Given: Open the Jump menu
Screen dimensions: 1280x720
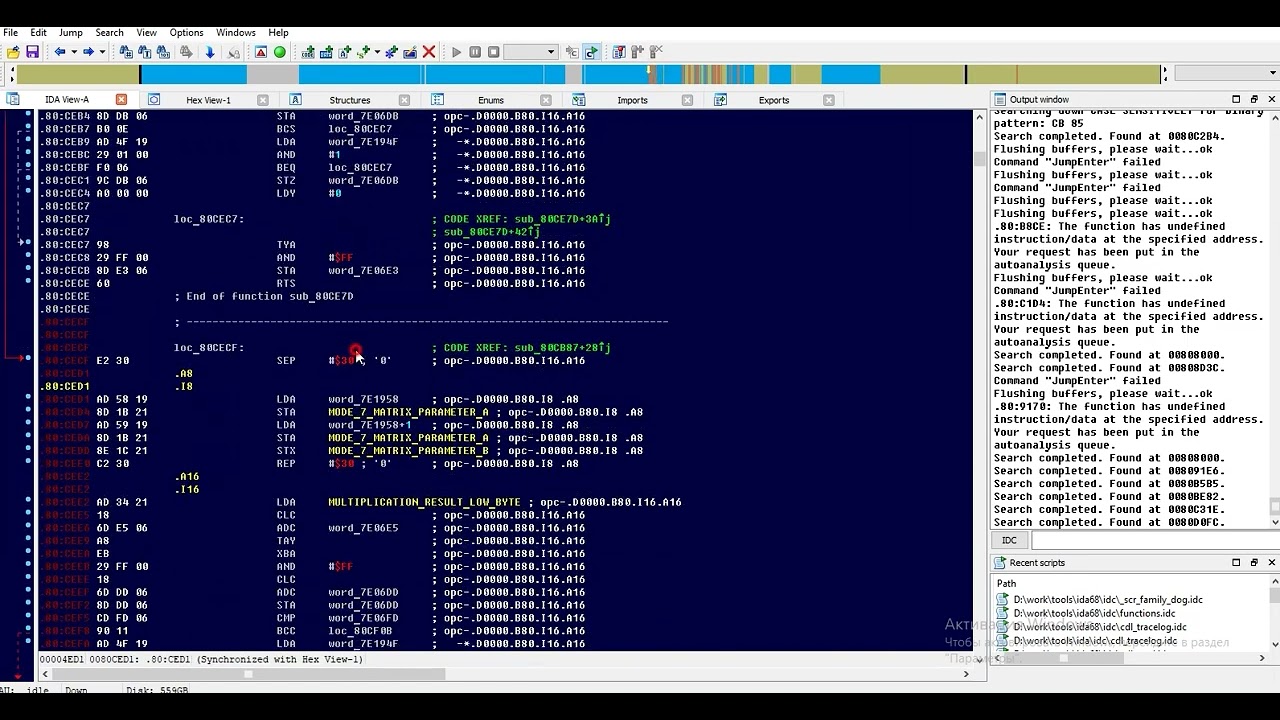Looking at the screenshot, I should [x=71, y=32].
